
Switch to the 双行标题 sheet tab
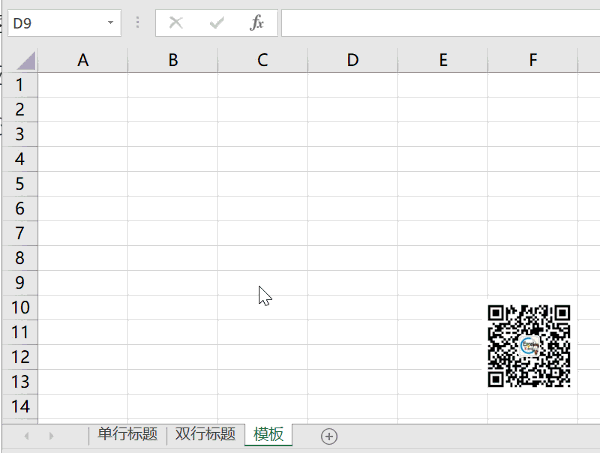[x=205, y=434]
